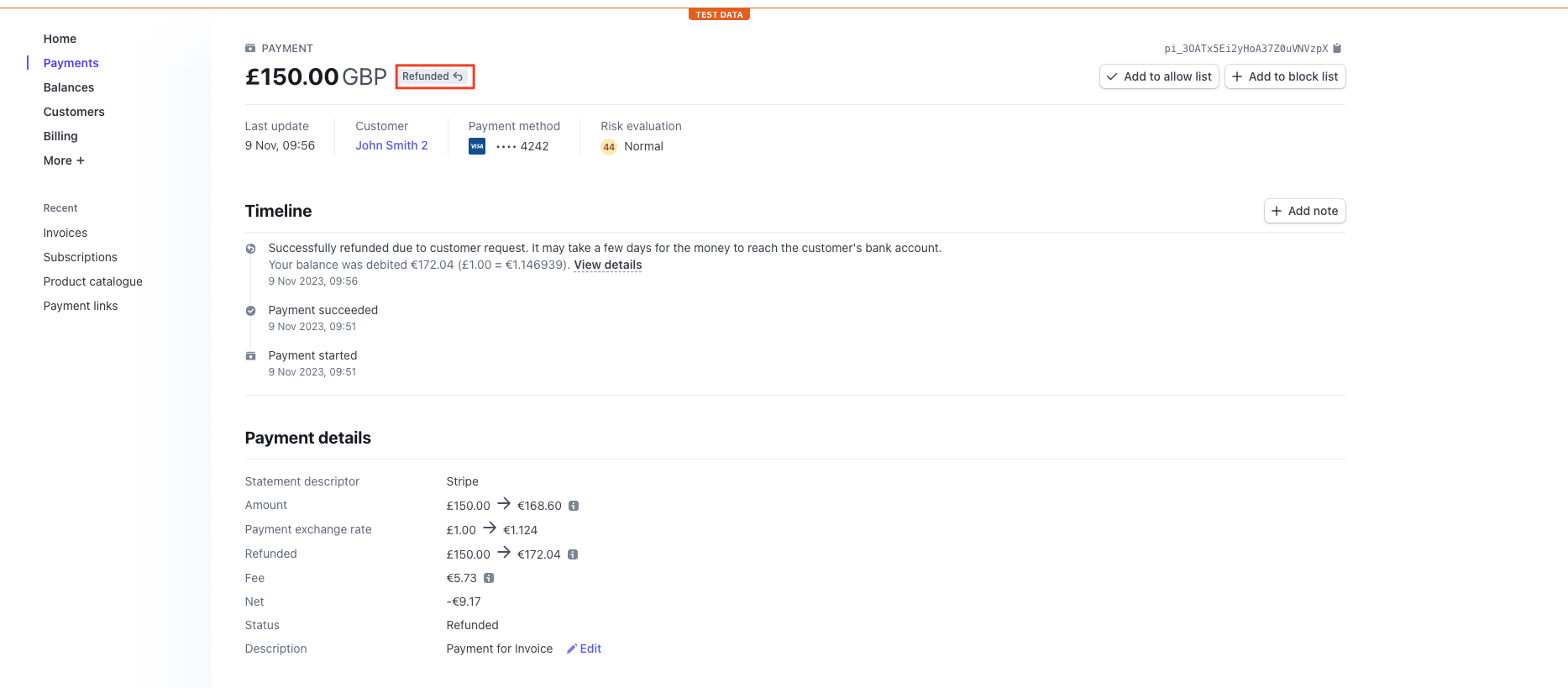Viewport: 1568px width, 688px height.
Task: Navigate to Billing section
Action: click(x=60, y=136)
